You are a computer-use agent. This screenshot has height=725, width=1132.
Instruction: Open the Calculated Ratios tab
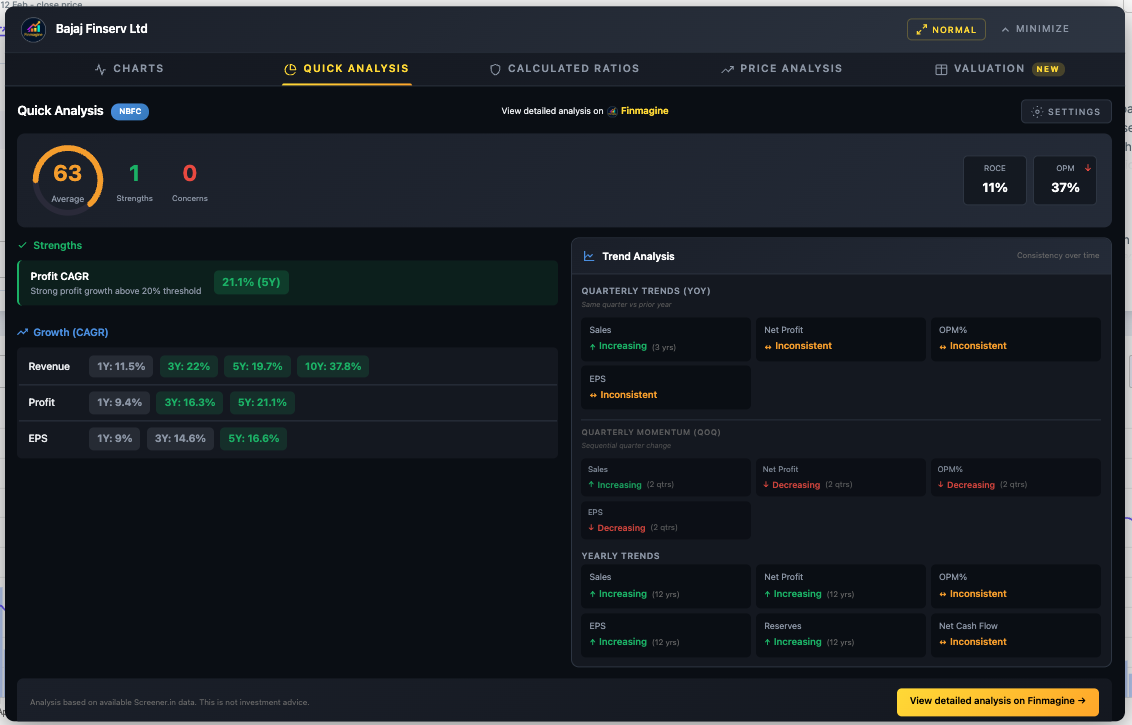pyautogui.click(x=564, y=69)
